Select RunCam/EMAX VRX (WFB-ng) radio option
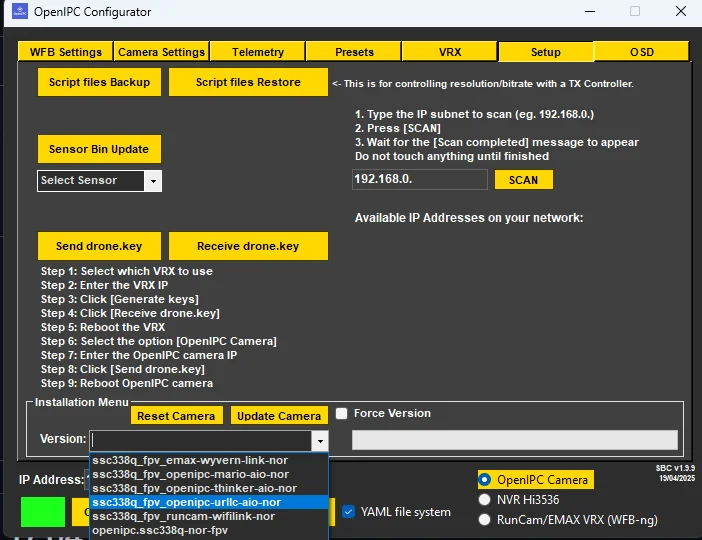The image size is (702, 540). coord(484,519)
